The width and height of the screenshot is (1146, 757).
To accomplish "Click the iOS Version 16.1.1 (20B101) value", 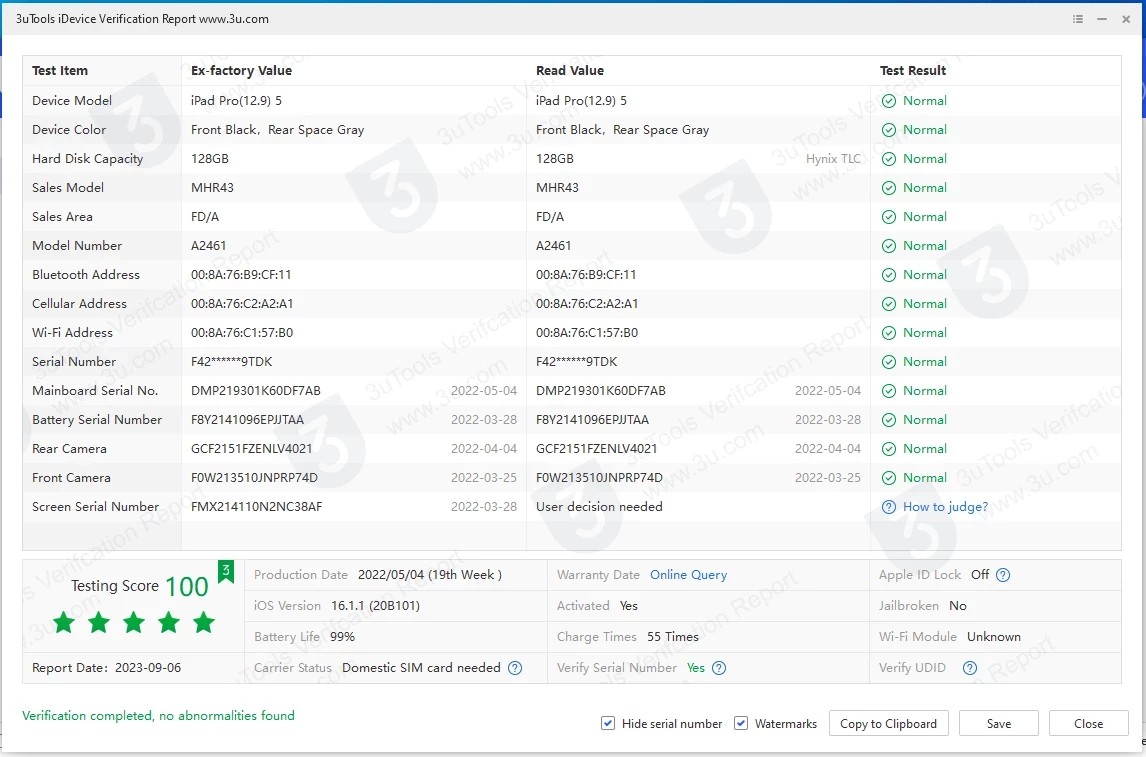I will 376,606.
